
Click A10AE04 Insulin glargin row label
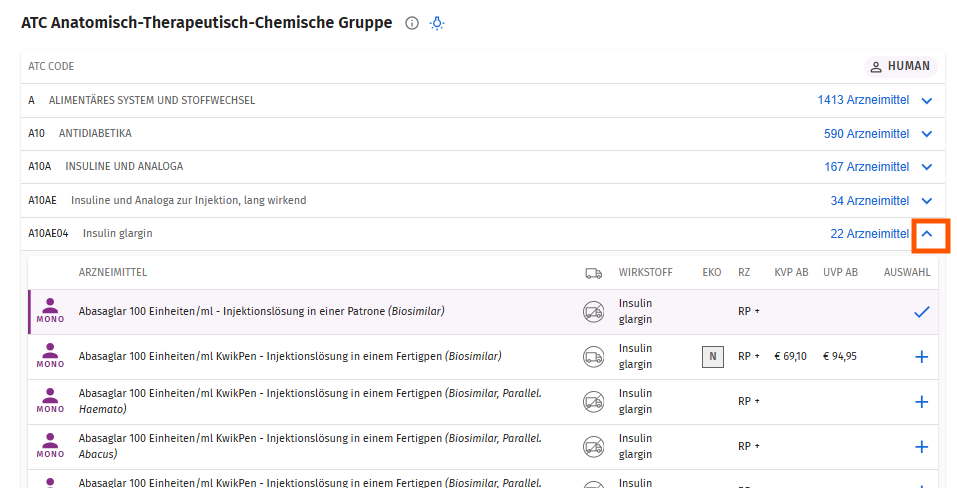click(x=90, y=234)
